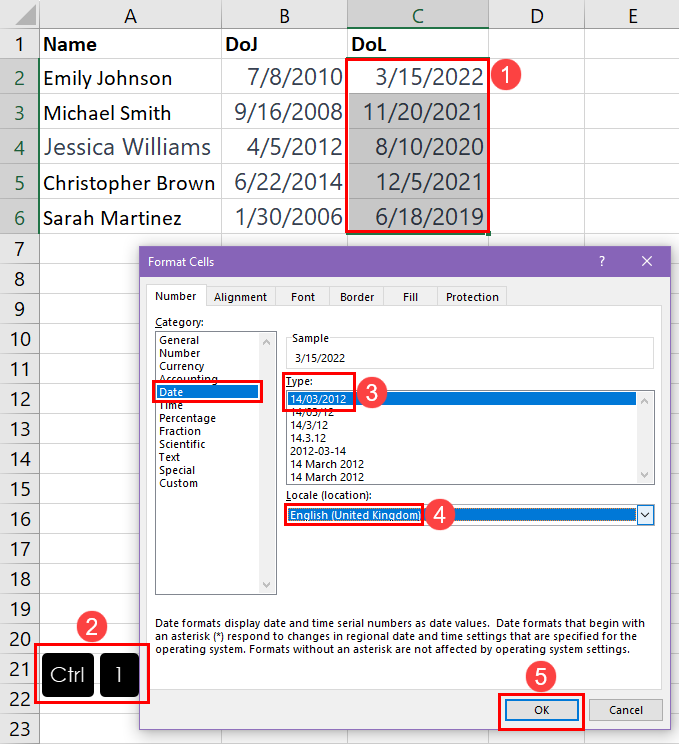Click the Sarah Martinez cell

coord(130,217)
